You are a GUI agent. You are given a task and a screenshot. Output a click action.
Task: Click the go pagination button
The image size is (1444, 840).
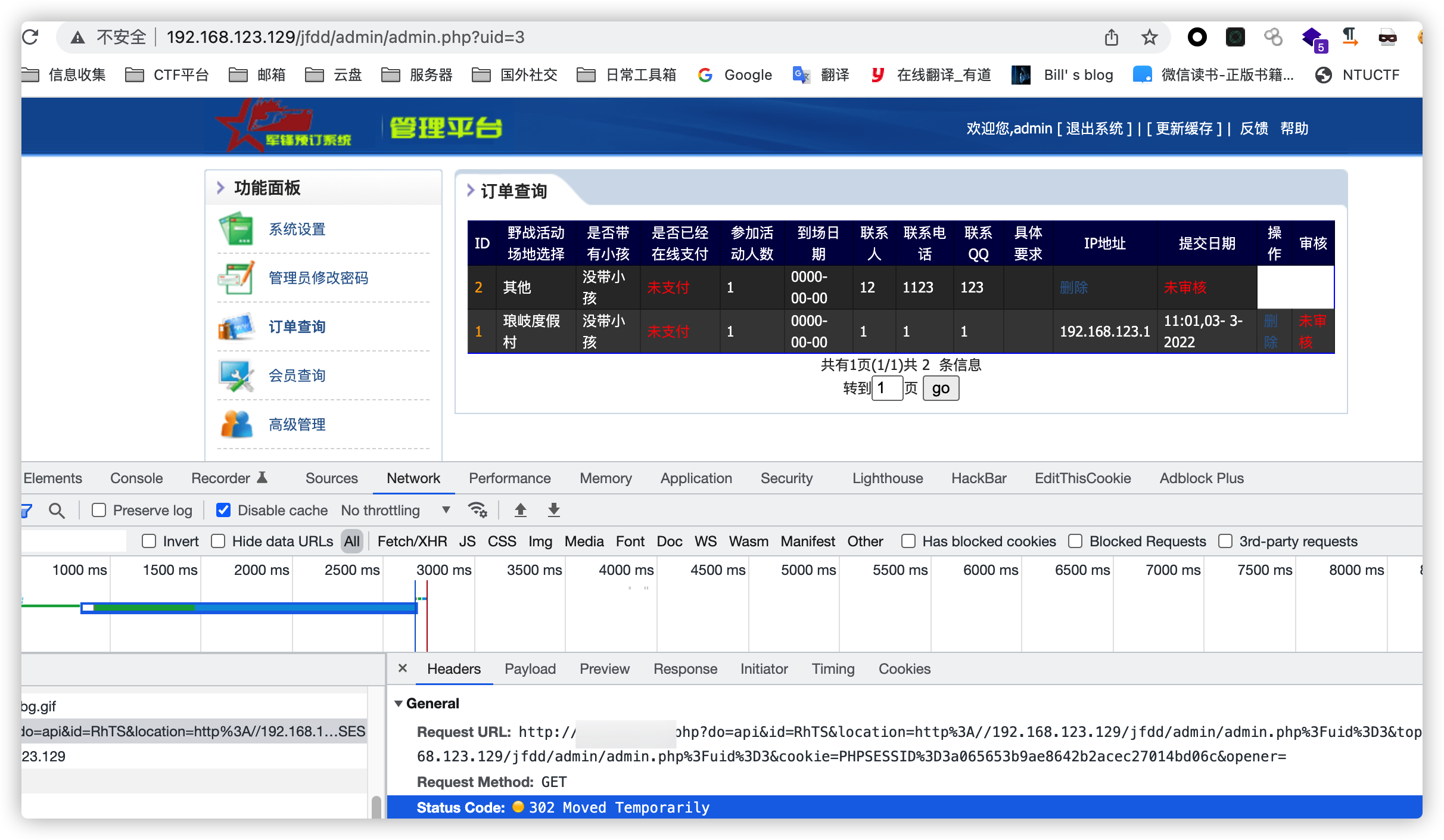(x=941, y=388)
